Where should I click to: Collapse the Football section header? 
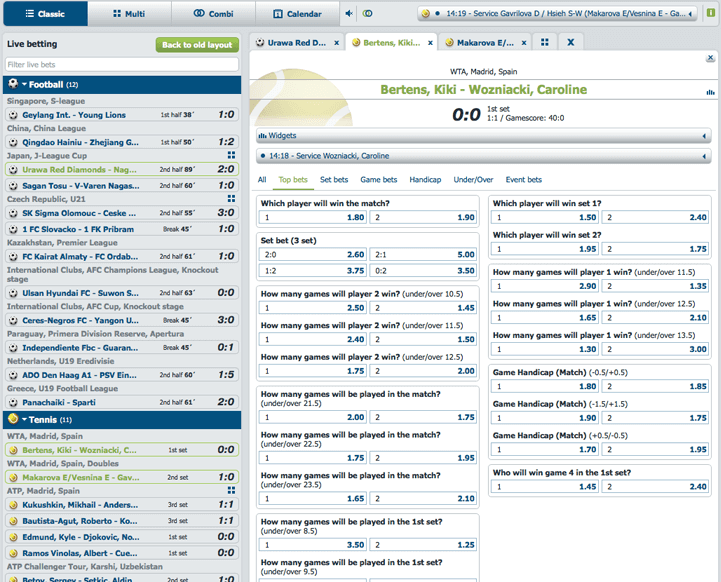click(122, 85)
